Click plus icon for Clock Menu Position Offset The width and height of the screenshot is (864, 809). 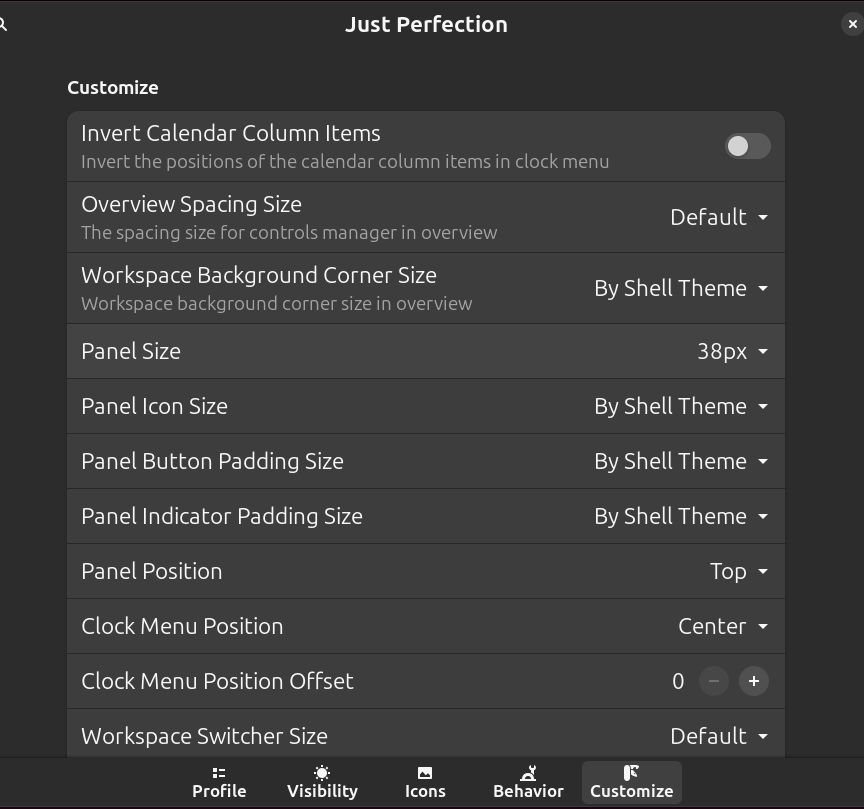click(754, 681)
